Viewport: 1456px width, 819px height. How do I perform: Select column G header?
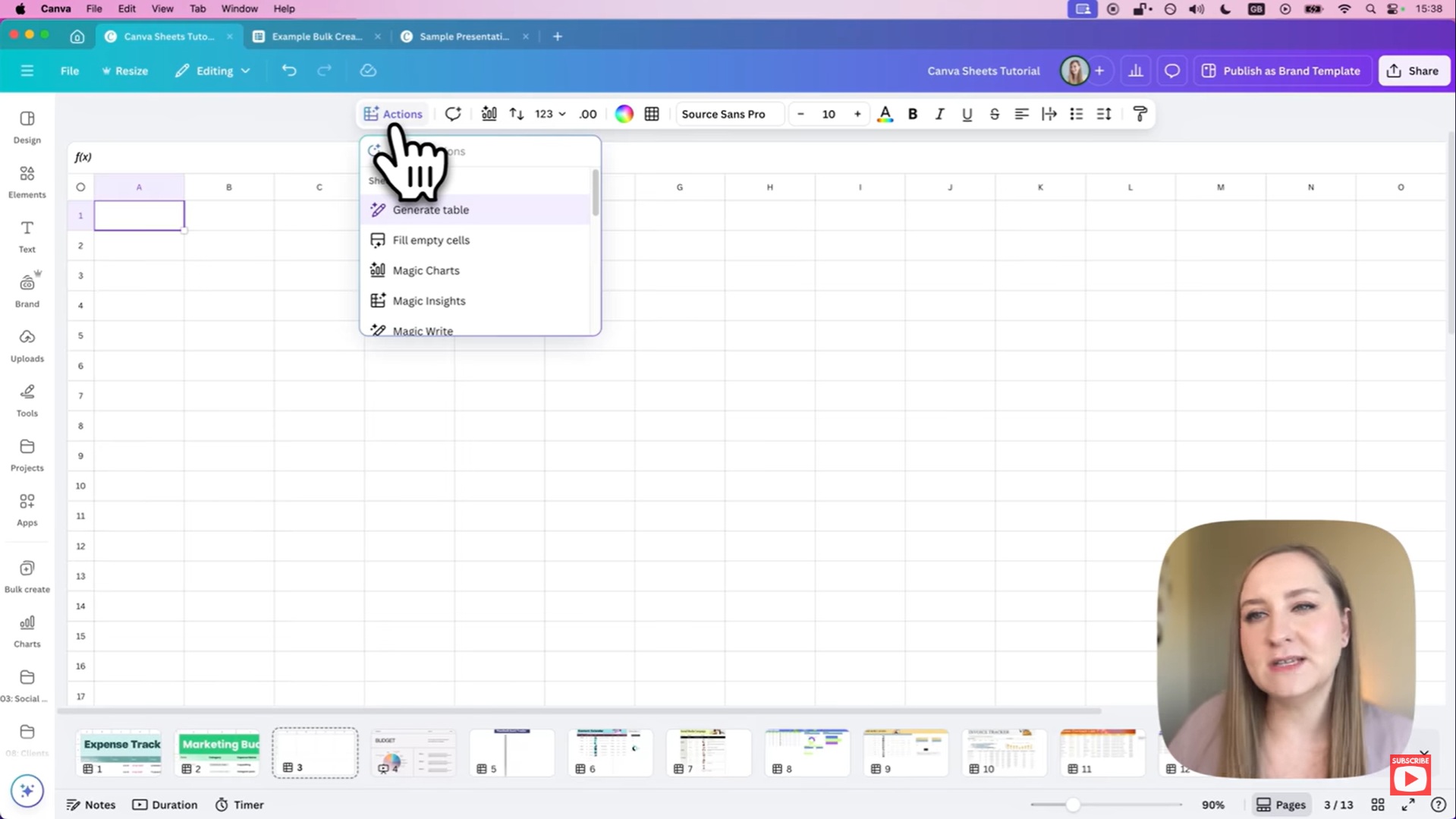[680, 187]
